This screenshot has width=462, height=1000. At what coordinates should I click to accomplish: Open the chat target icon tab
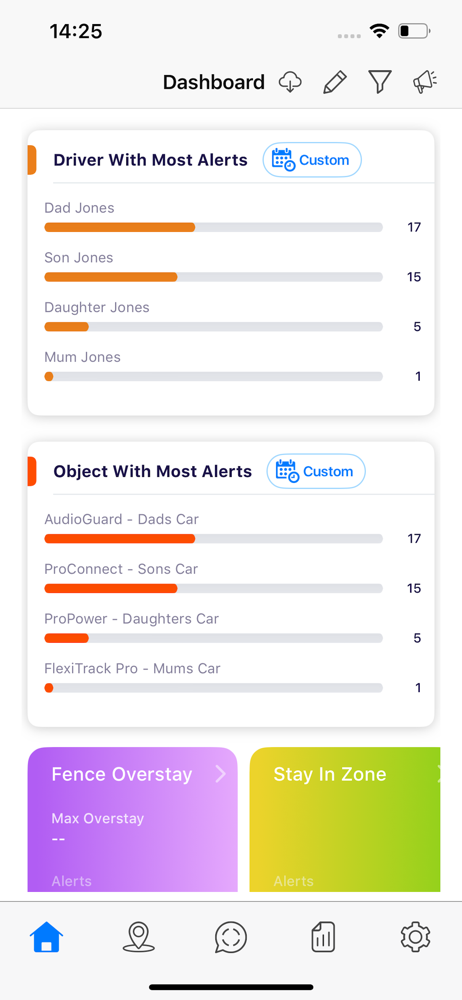pyautogui.click(x=231, y=938)
